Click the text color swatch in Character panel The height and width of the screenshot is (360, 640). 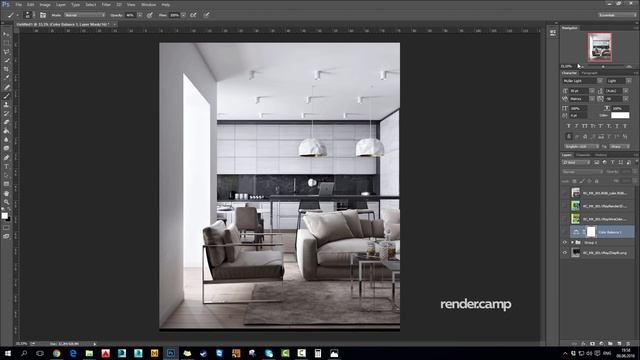tap(620, 116)
